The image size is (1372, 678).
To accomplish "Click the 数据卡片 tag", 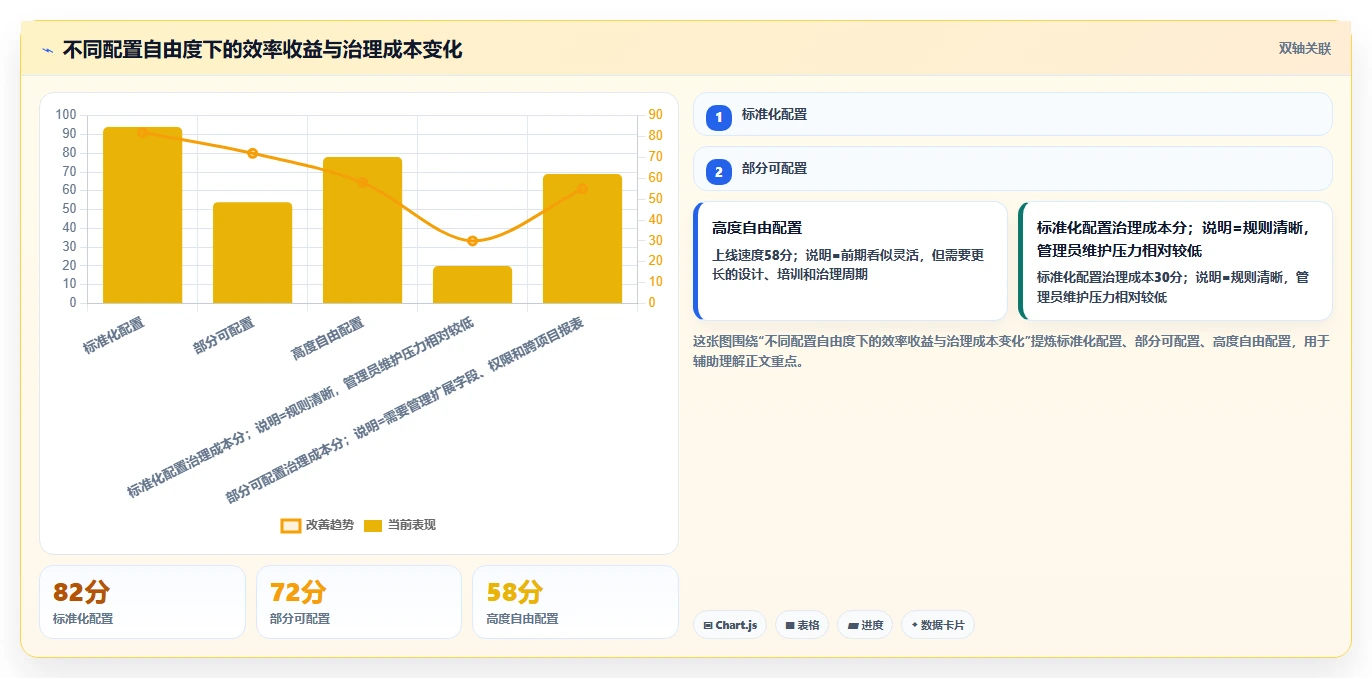I will coord(938,625).
